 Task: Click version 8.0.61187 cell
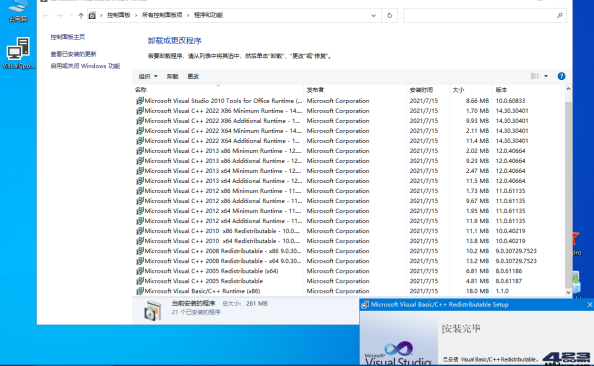(x=509, y=281)
